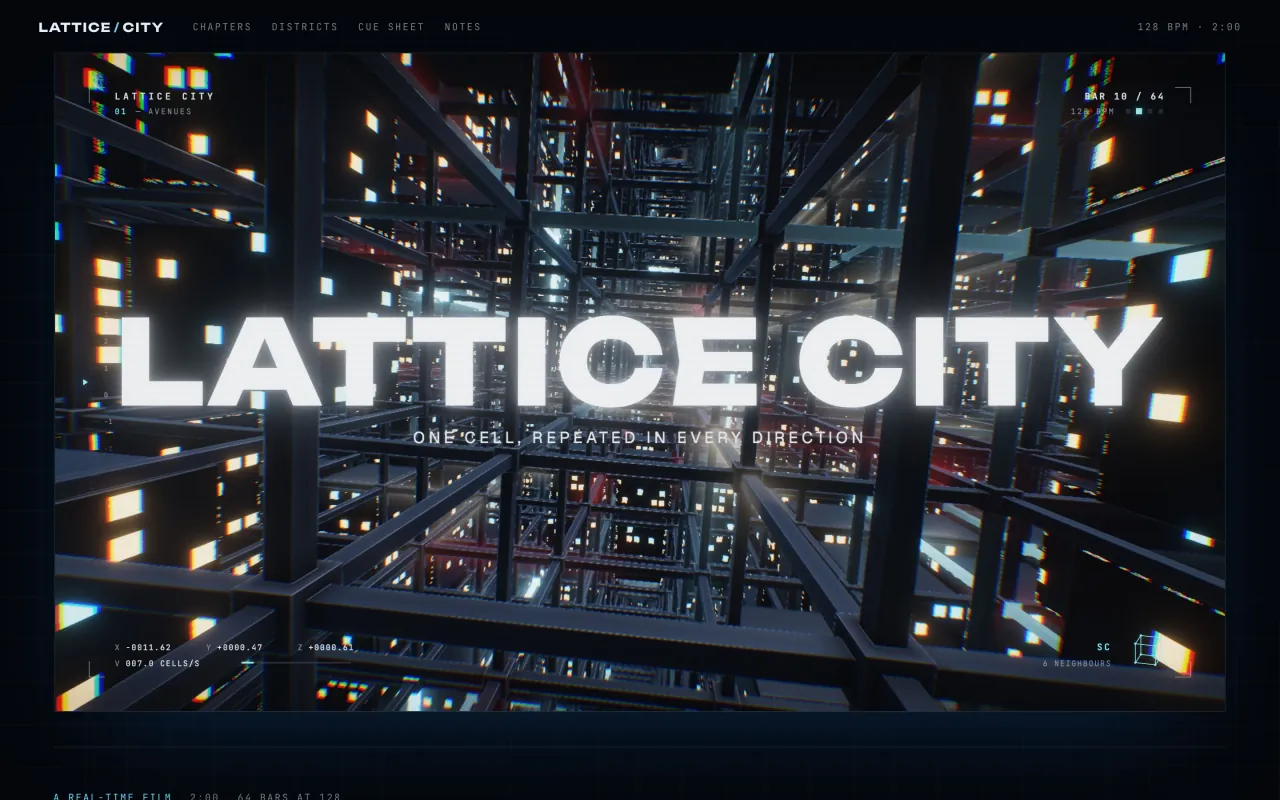This screenshot has width=1280, height=800.
Task: Click the "128 BPM · 2:00" header text
Action: click(x=1189, y=27)
